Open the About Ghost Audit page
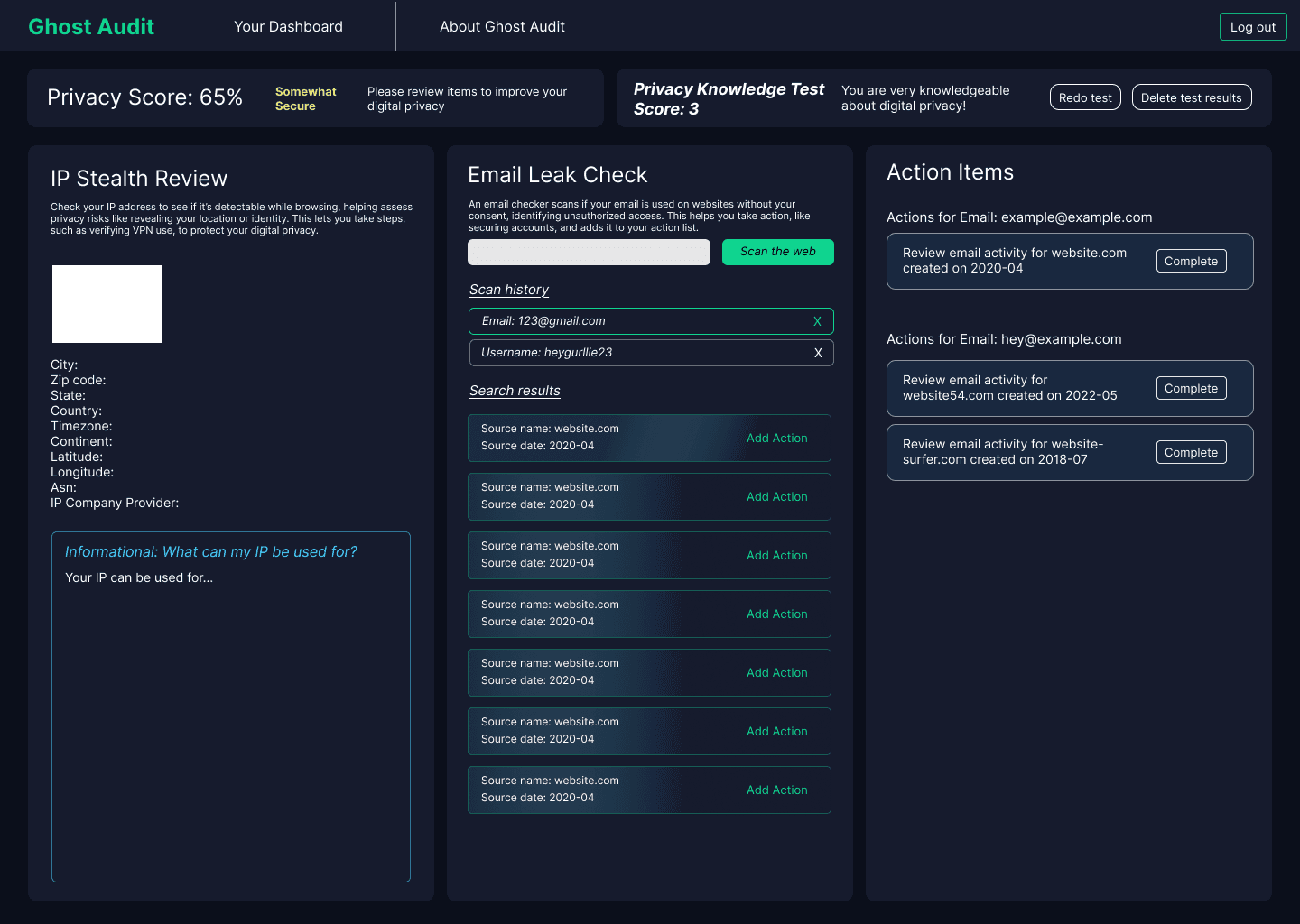This screenshot has height=924, width=1300. pyautogui.click(x=502, y=26)
